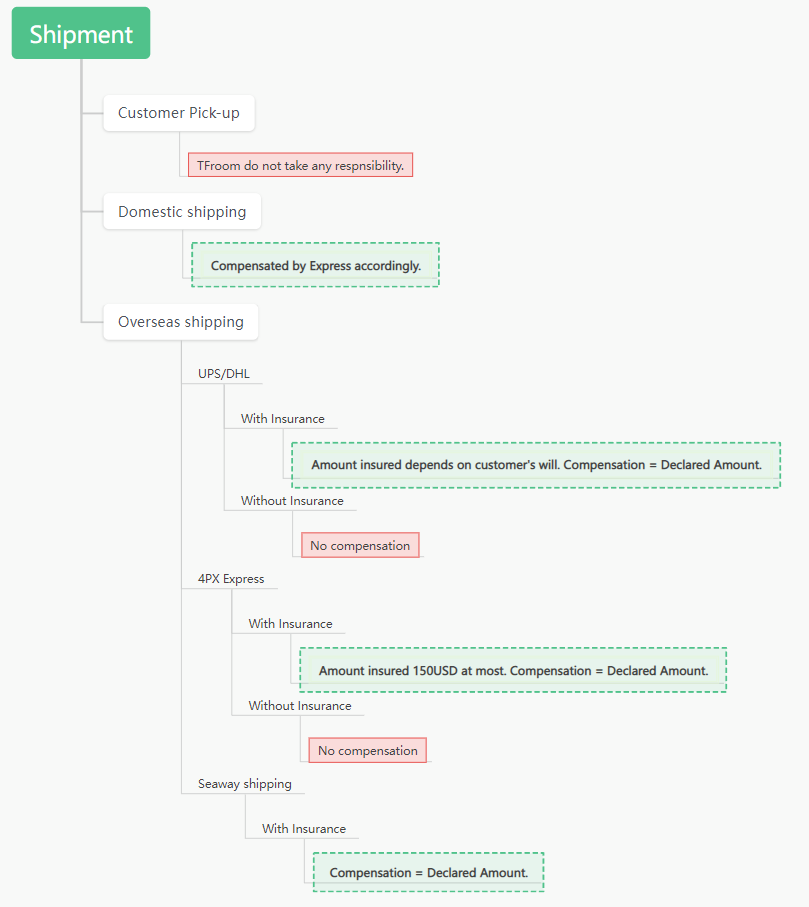This screenshot has height=907, width=809.
Task: Select No compensation under UPS/DHL
Action: (x=360, y=545)
